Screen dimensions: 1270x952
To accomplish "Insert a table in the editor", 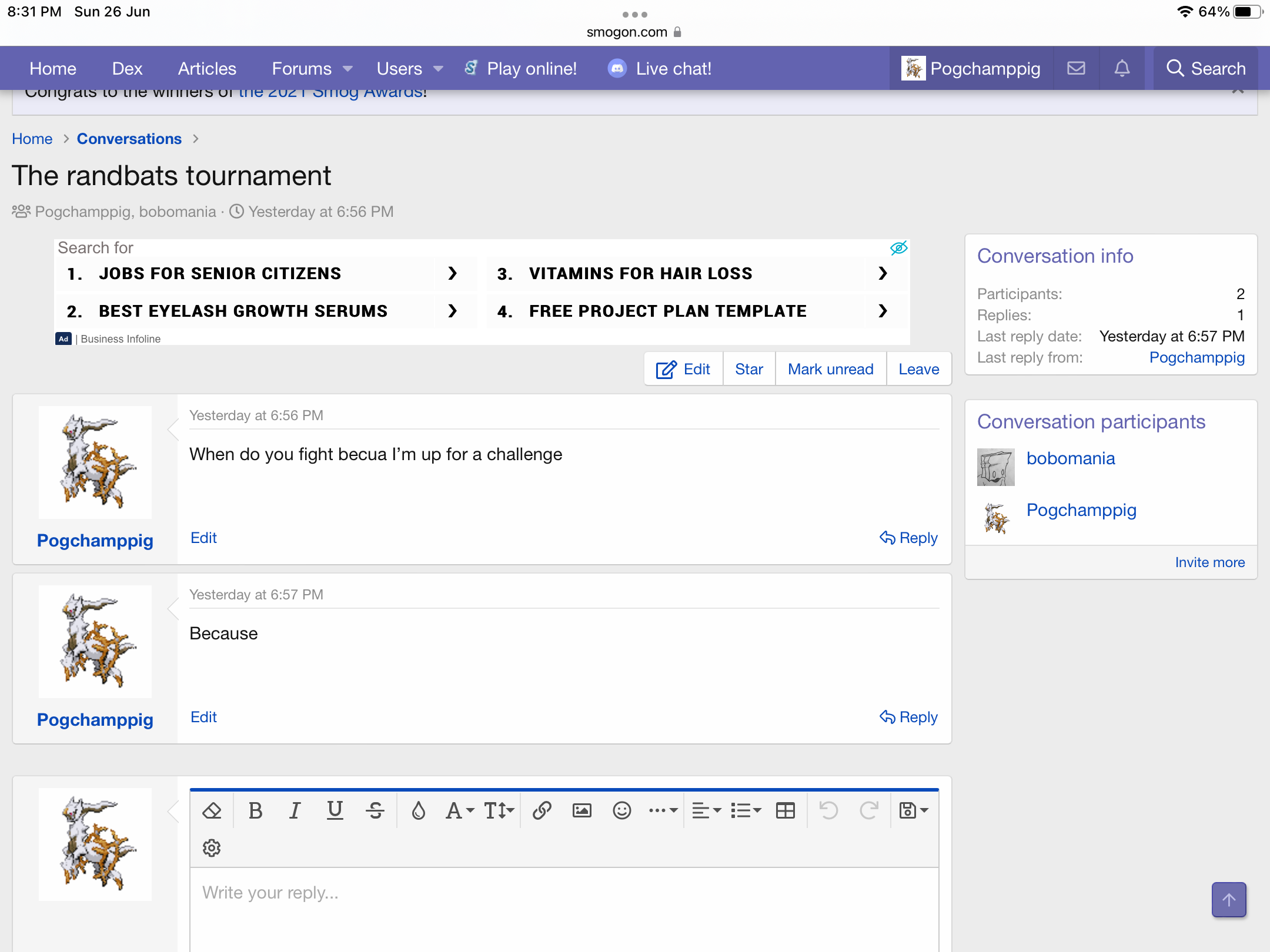I will pos(785,811).
